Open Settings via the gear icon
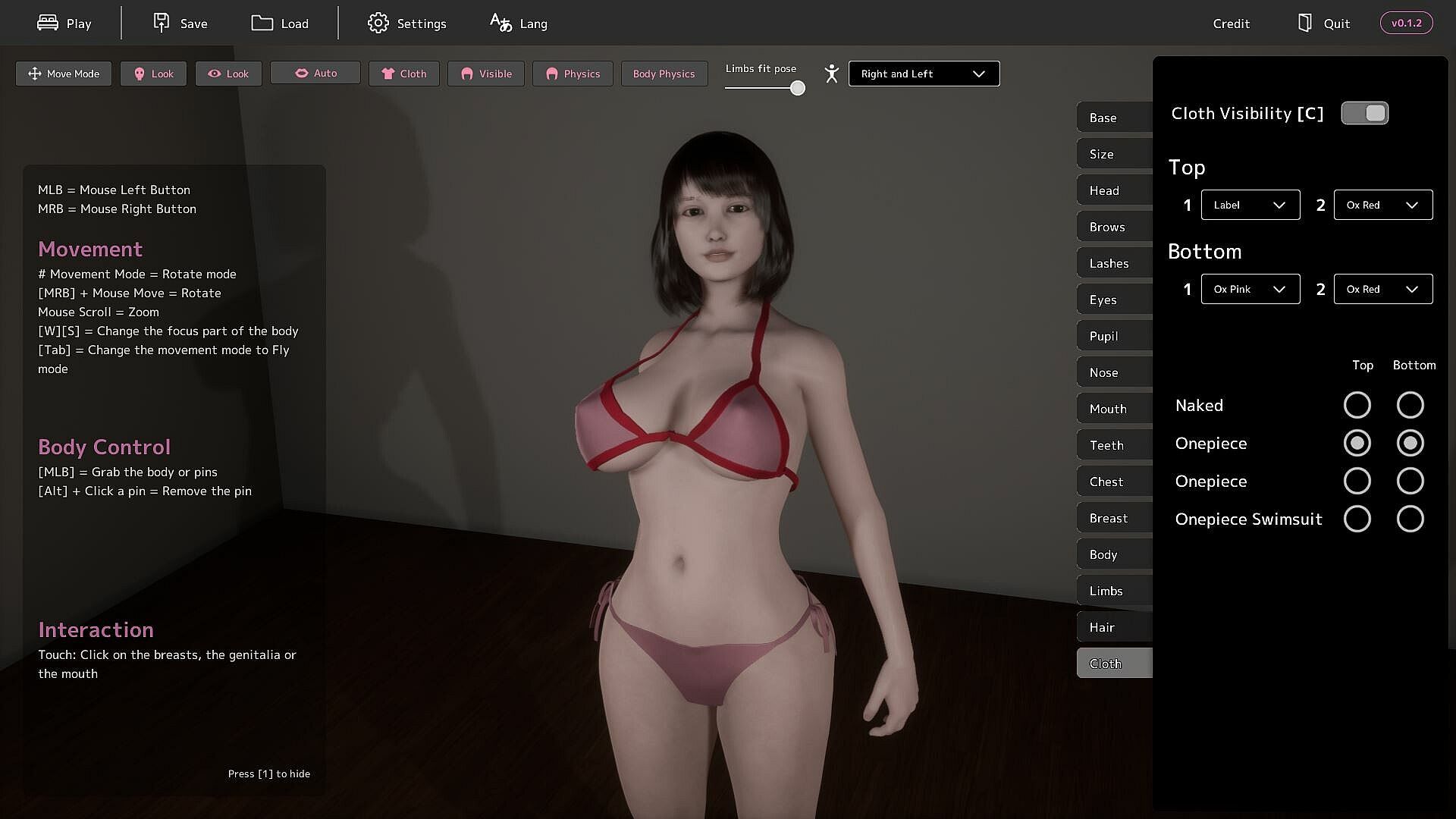The width and height of the screenshot is (1456, 819). [378, 23]
